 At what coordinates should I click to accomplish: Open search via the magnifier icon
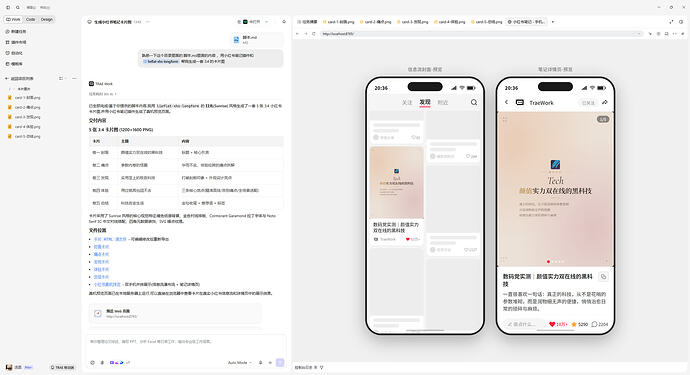18,7
